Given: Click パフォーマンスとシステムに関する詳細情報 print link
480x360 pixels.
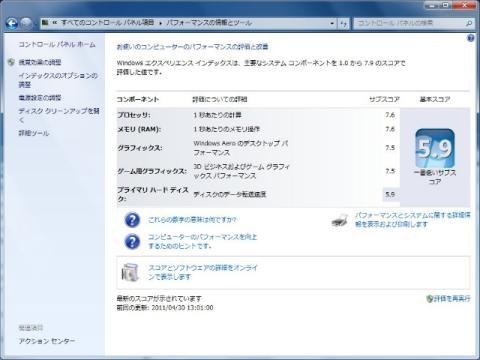Looking at the screenshot, I should pyautogui.click(x=413, y=220).
